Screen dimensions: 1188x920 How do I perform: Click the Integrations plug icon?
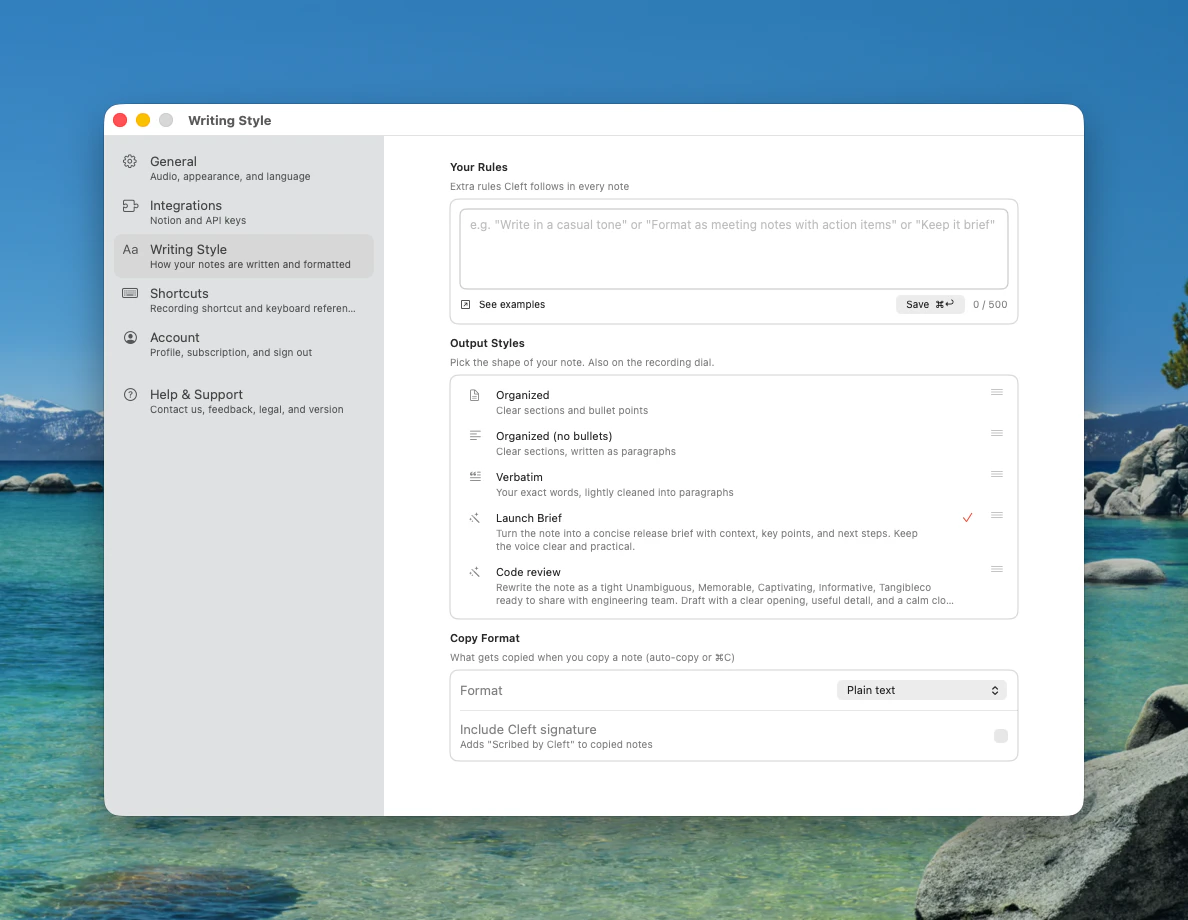[130, 205]
